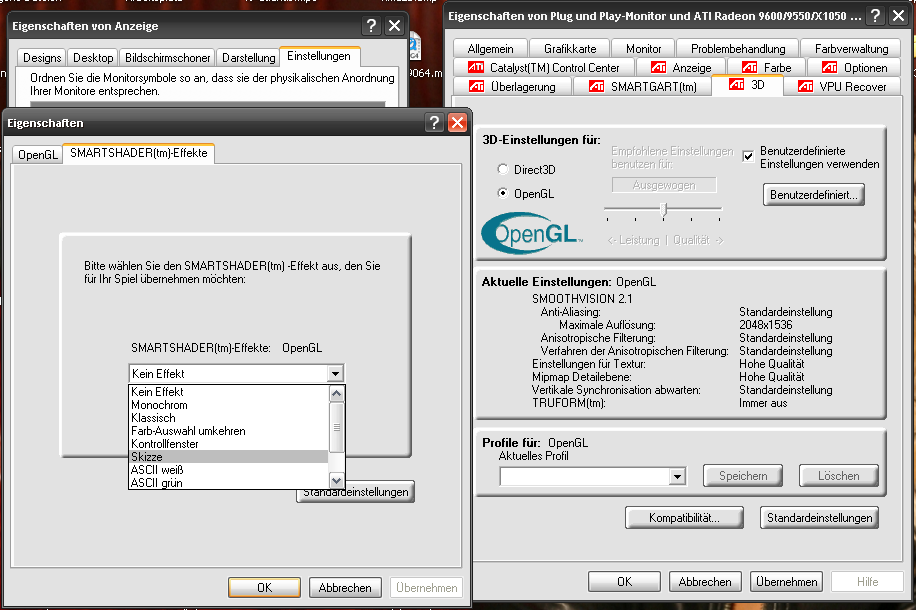Switch to the ATI Optionen tab
This screenshot has height=610, width=916.
tap(854, 68)
